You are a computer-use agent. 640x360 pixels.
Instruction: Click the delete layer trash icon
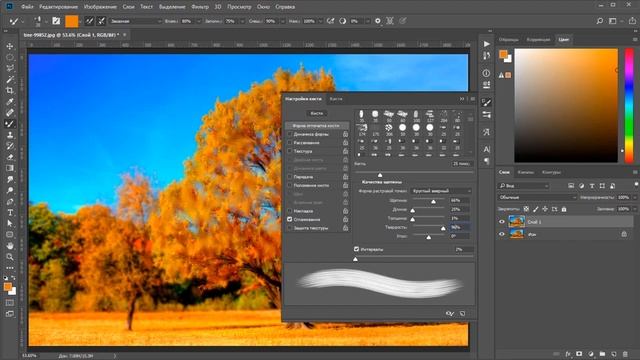point(625,354)
